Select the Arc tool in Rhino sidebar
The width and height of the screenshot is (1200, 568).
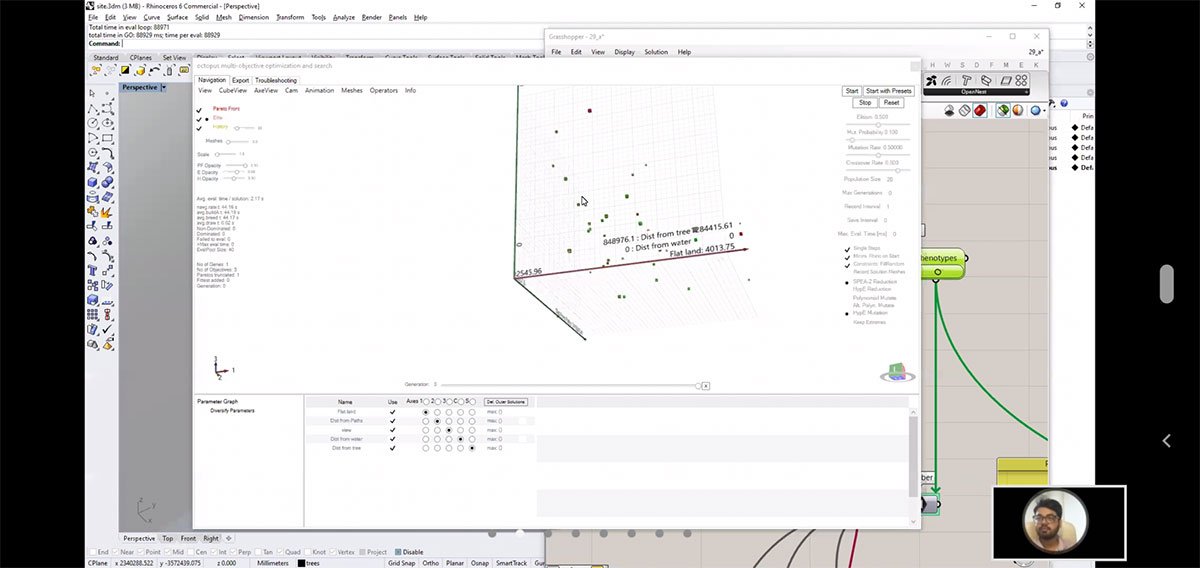(x=93, y=138)
